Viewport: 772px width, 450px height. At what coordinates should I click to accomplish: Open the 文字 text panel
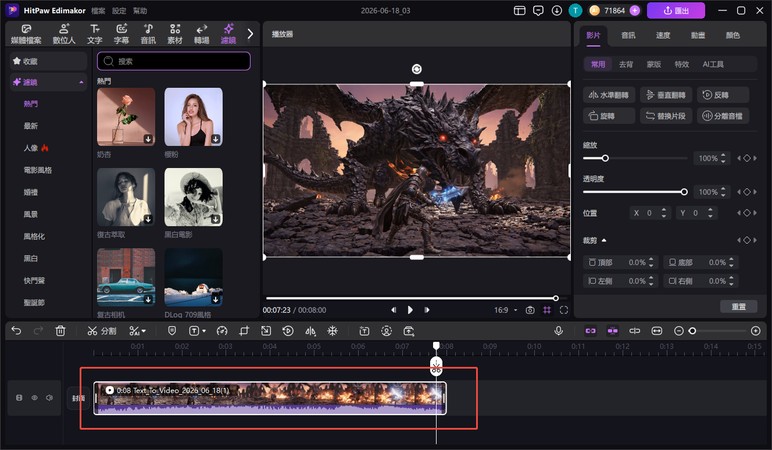pos(95,34)
